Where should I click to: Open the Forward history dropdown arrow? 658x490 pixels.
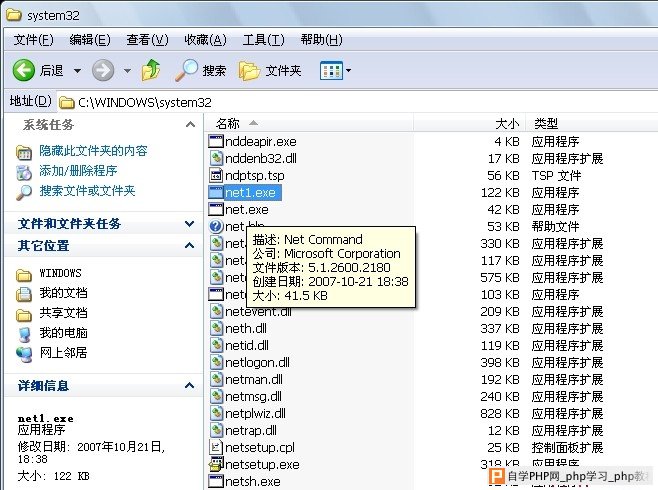pos(127,70)
